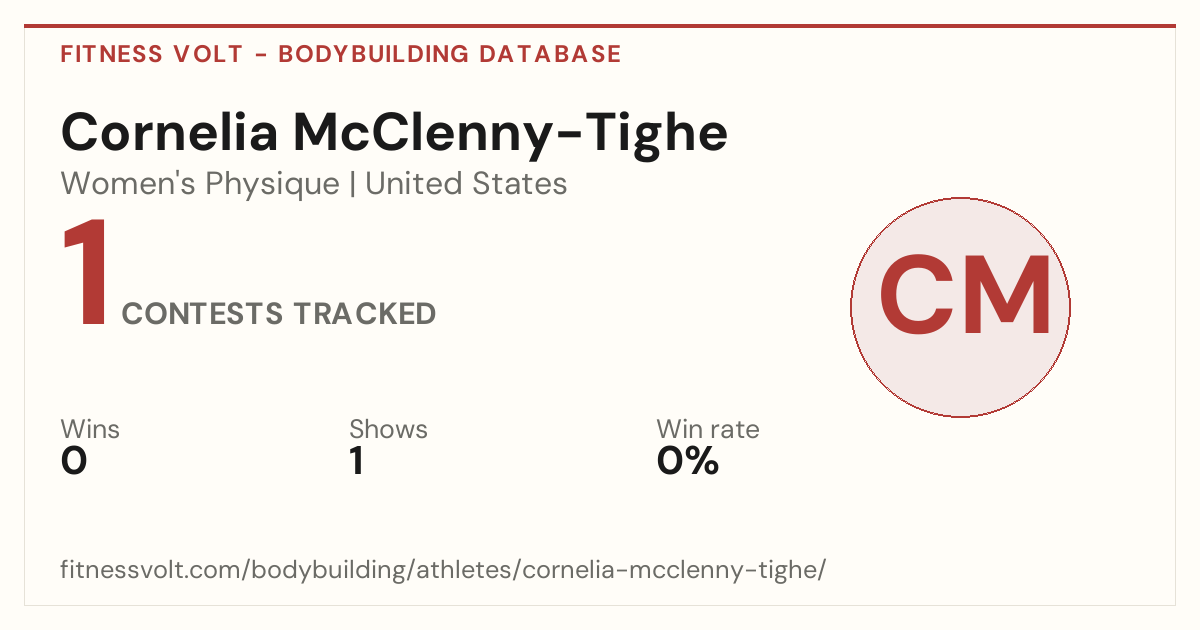
Task: Click the Contests Tracked label
Action: click(279, 314)
